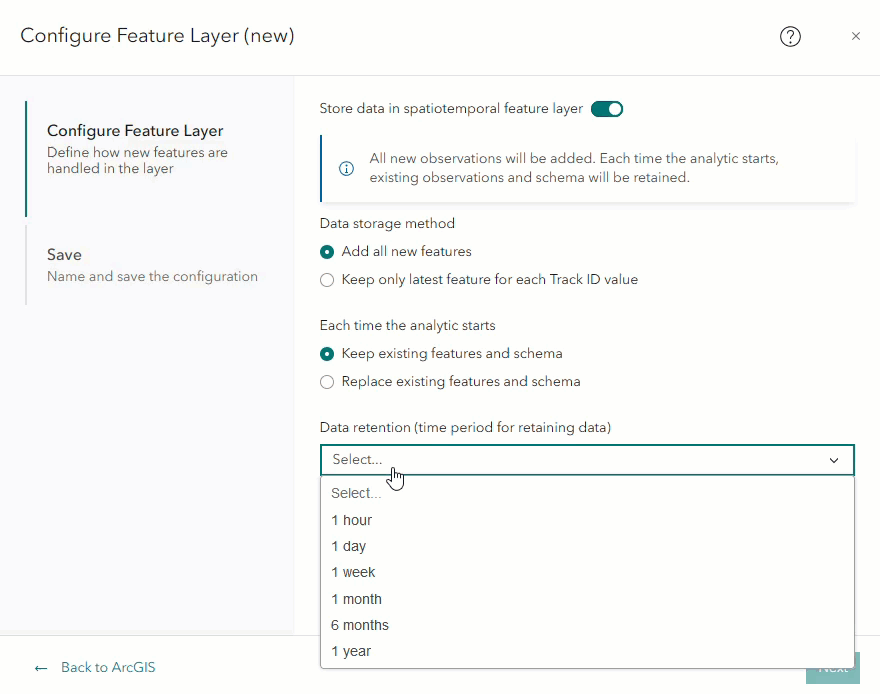Go to the Configure Feature Layer step

(135, 131)
